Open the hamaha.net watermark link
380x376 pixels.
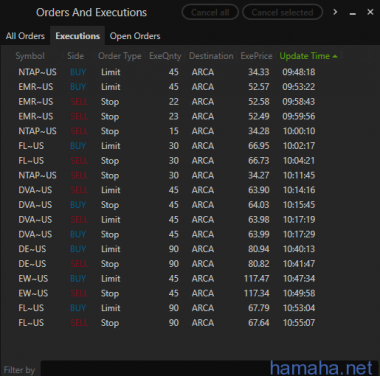(321, 368)
